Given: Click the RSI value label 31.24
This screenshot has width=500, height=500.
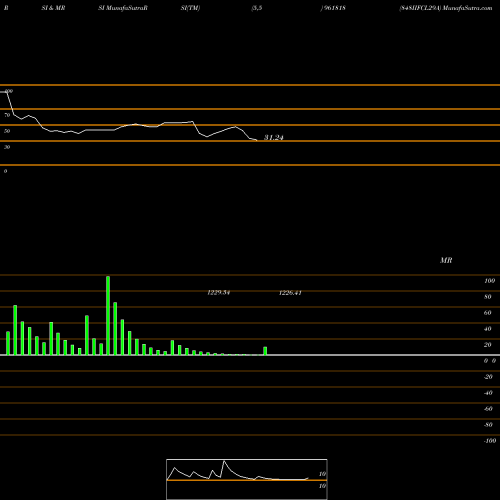Looking at the screenshot, I should pyautogui.click(x=274, y=137).
